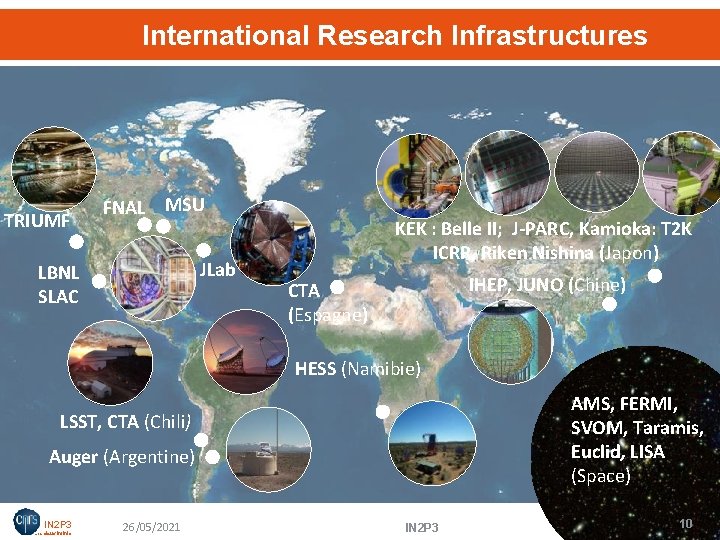Open the desert telescope photo below HESS (Namibie)
Image resolution: width=720 pixels, height=540 pixels.
[432, 443]
